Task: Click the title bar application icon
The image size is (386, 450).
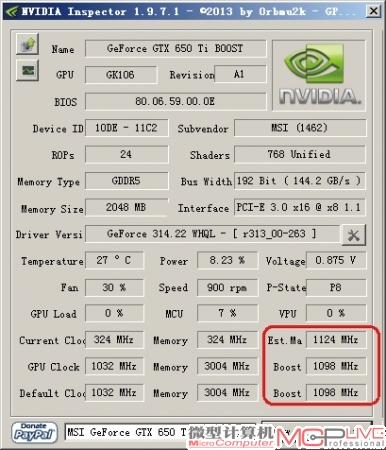Action: [11, 12]
